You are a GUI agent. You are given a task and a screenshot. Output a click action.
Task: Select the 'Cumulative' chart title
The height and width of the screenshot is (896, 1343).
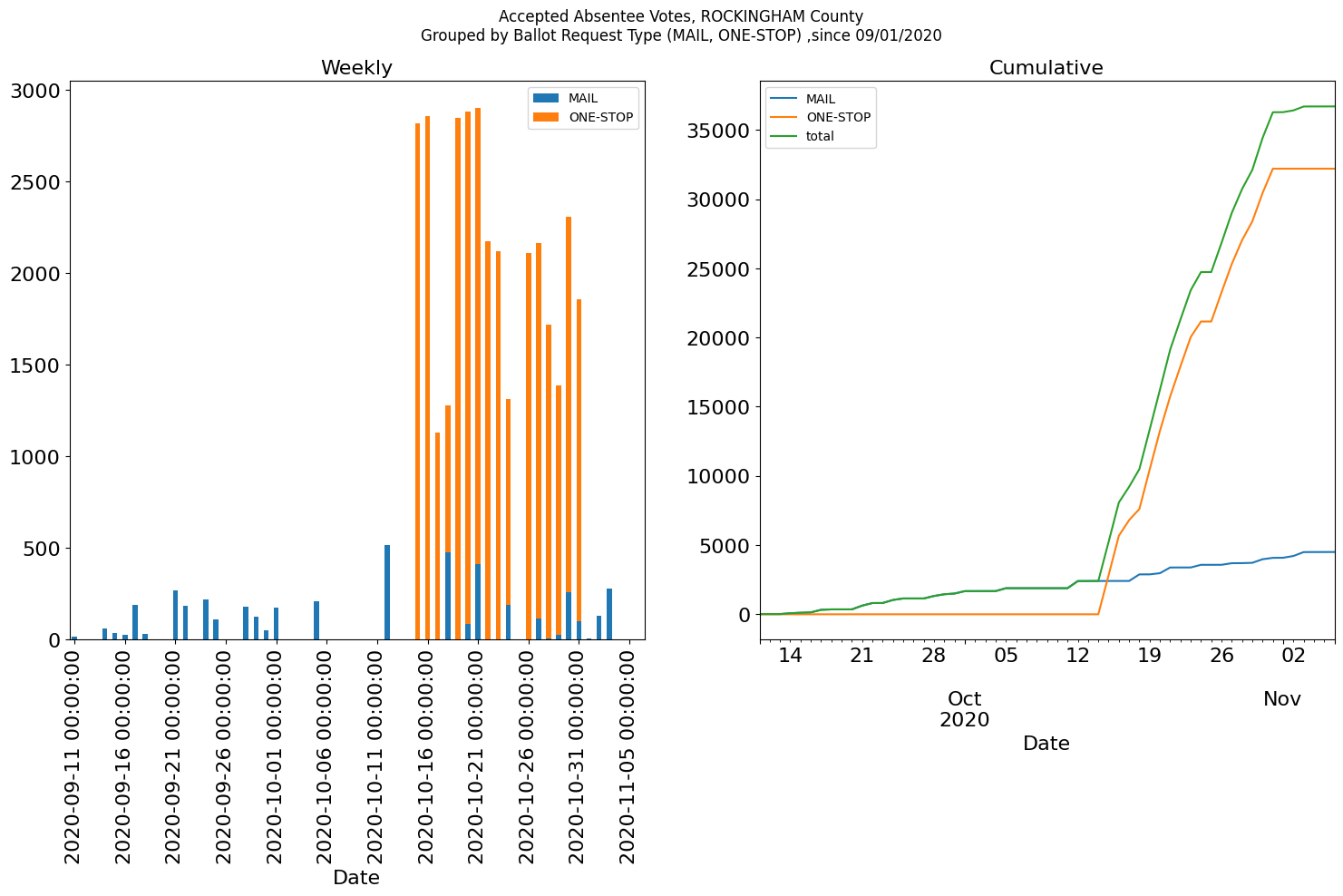(1046, 68)
